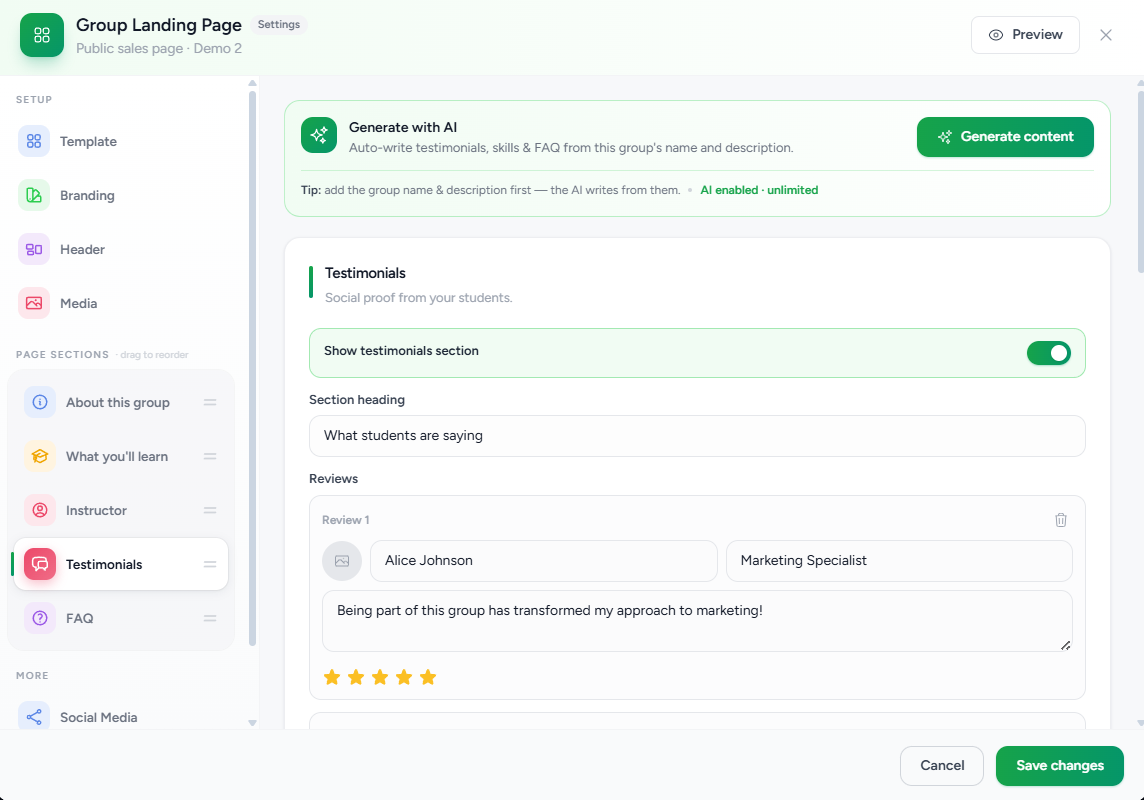This screenshot has height=800, width=1144.
Task: Click the drag handle for What you'll learn
Action: [x=210, y=457]
